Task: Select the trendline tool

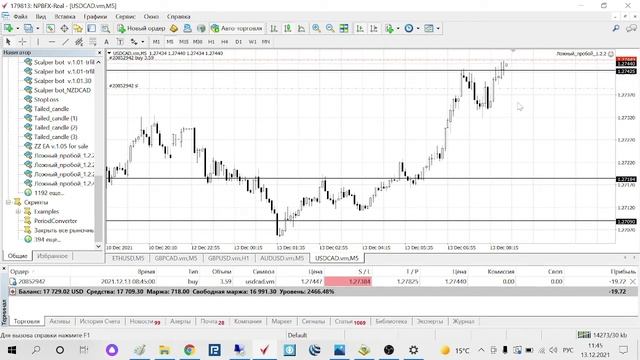Action: point(65,42)
